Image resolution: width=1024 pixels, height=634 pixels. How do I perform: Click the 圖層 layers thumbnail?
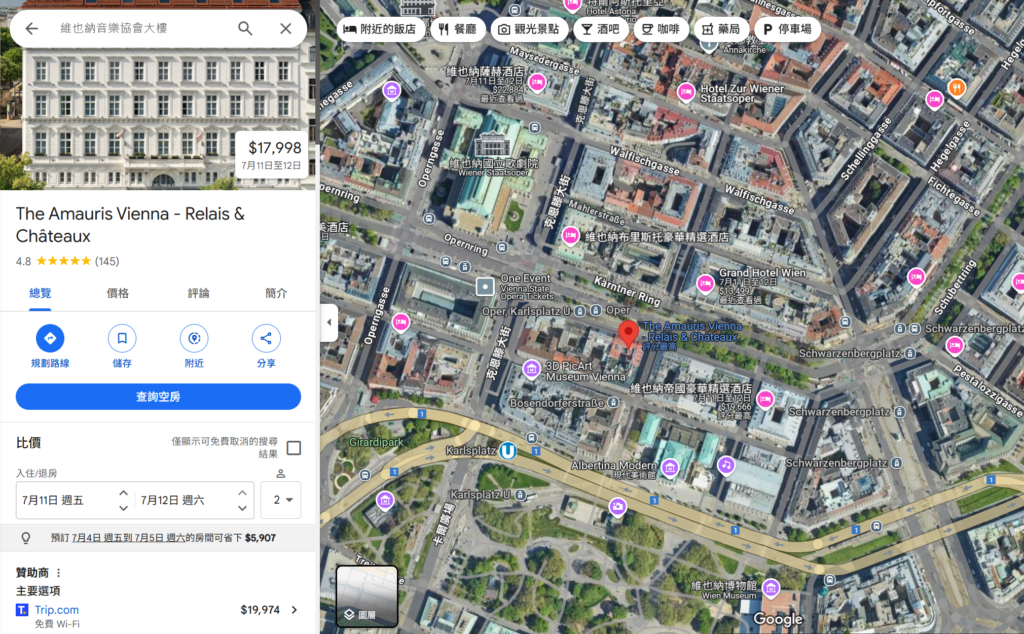367,596
